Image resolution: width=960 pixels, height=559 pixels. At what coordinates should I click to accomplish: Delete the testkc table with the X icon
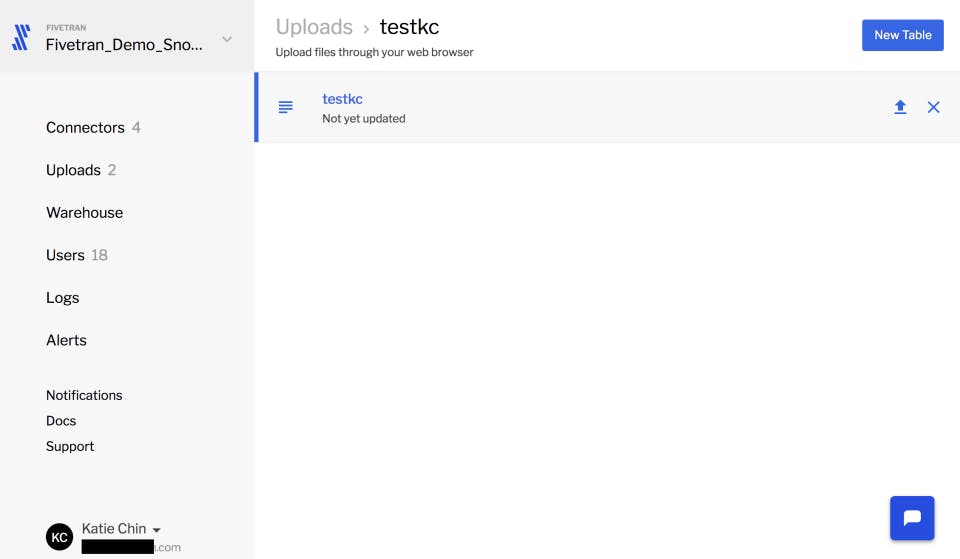[933, 107]
